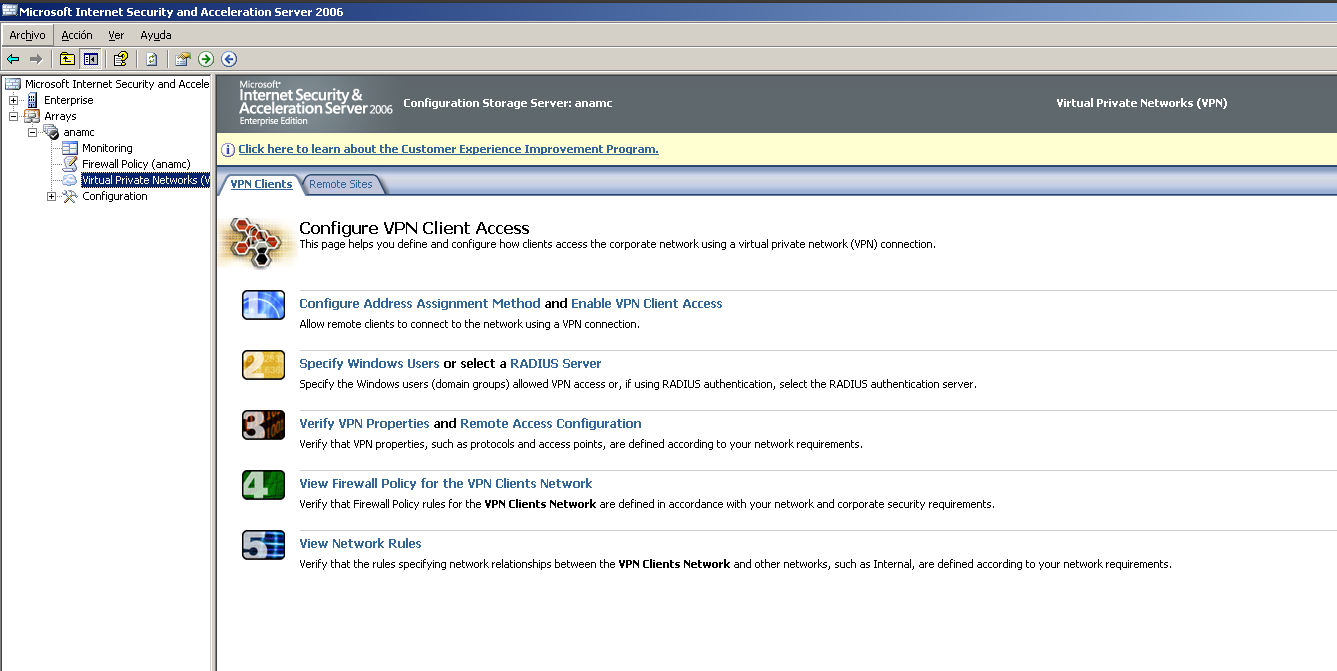Switch to the Remote Sites tab

[x=341, y=184]
